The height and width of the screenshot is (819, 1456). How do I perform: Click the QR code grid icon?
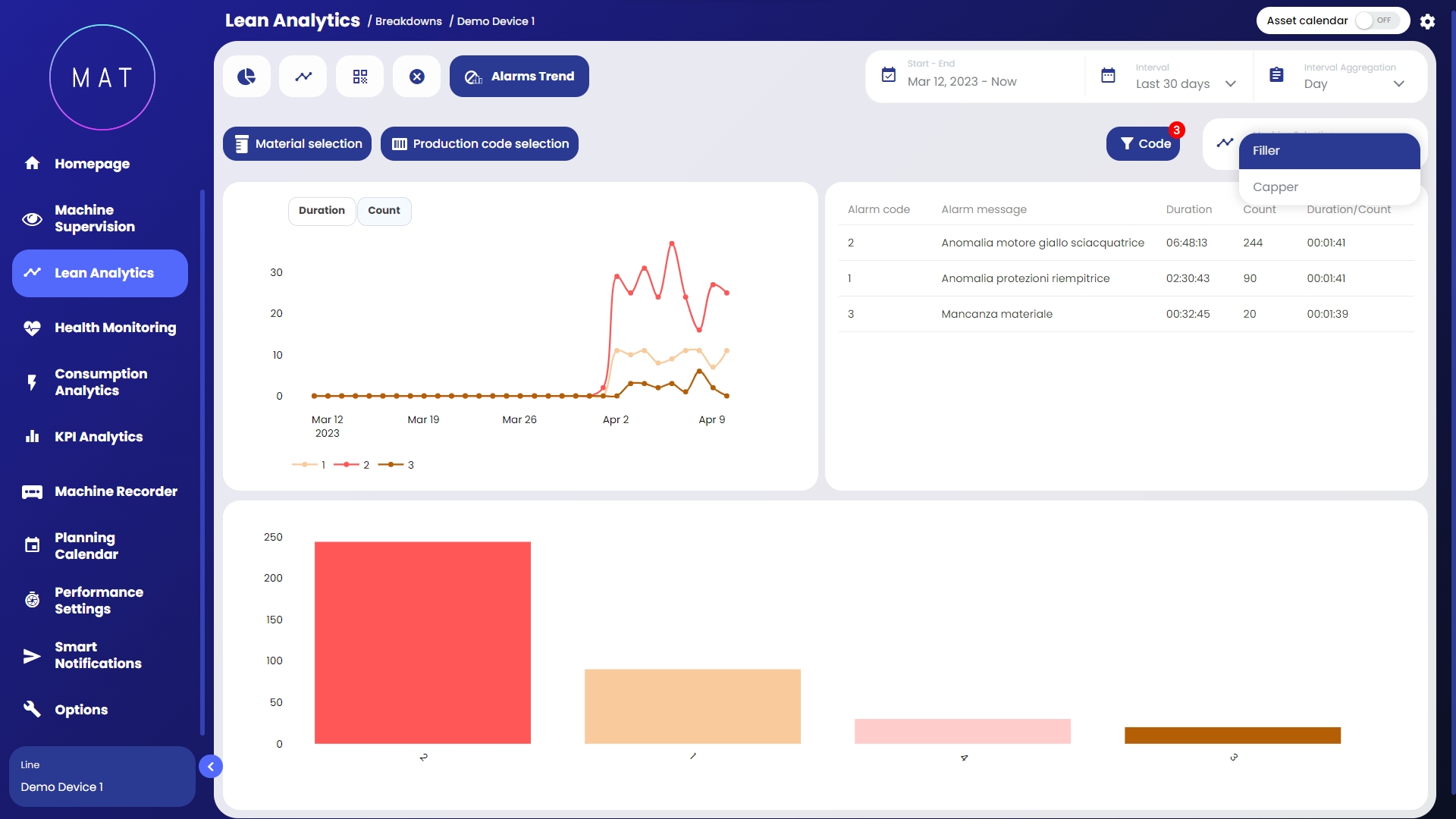[x=360, y=77]
